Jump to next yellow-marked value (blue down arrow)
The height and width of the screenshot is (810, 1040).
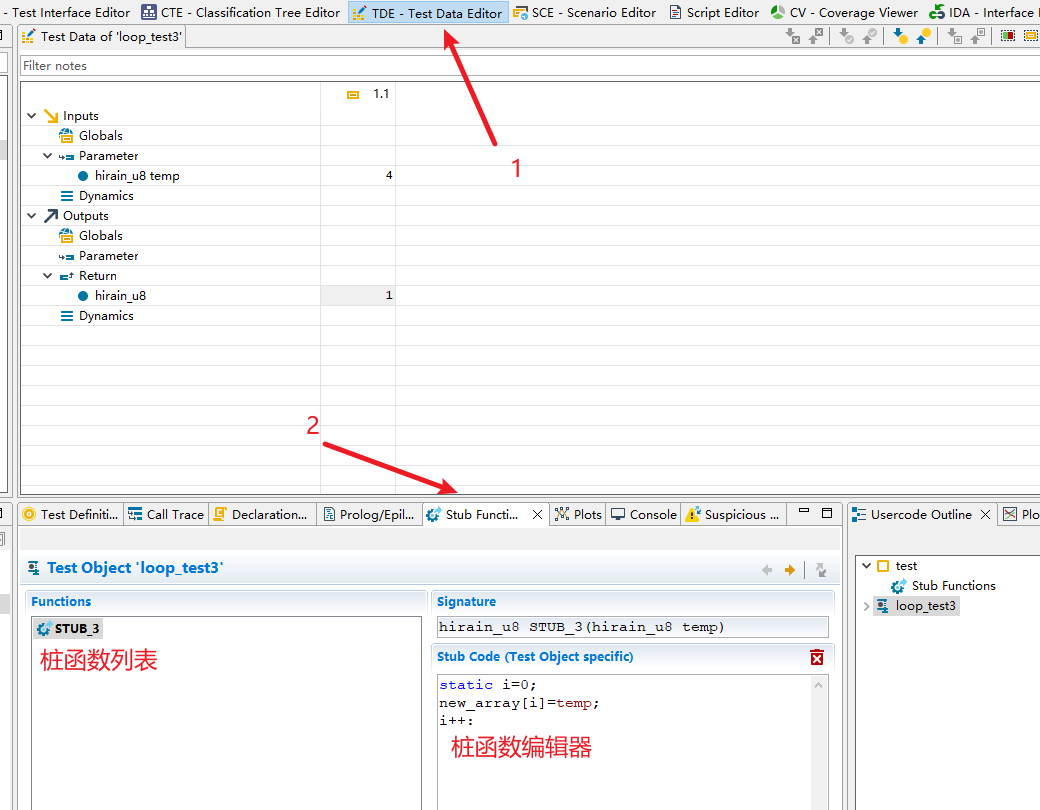(x=900, y=36)
